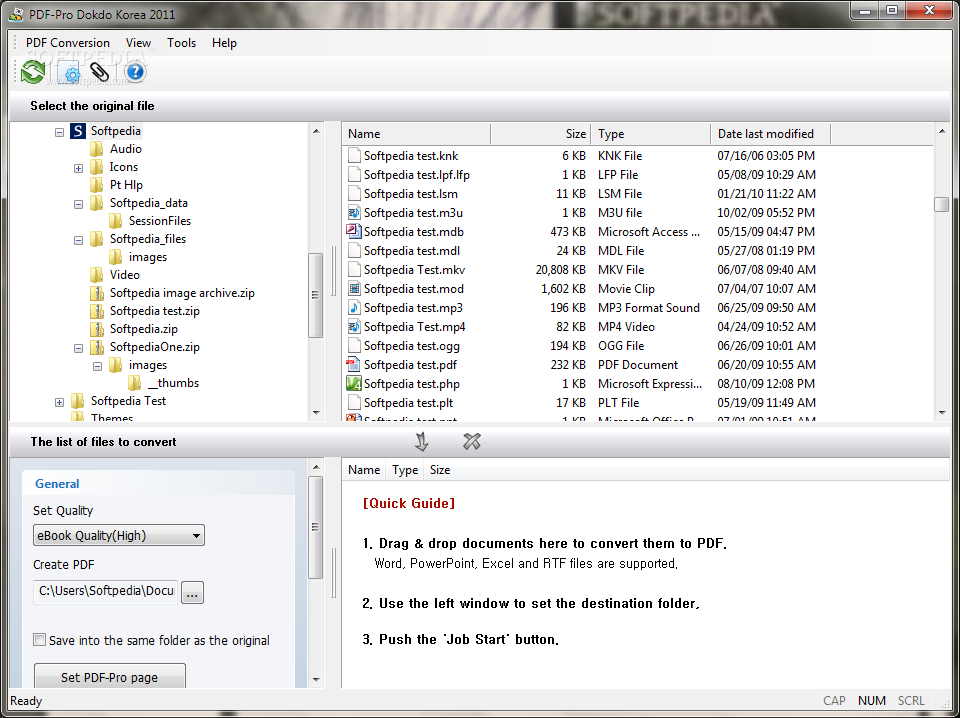Screen dimensions: 960x718
Task: Click the General panel scrollbar thumb
Action: 316,528
